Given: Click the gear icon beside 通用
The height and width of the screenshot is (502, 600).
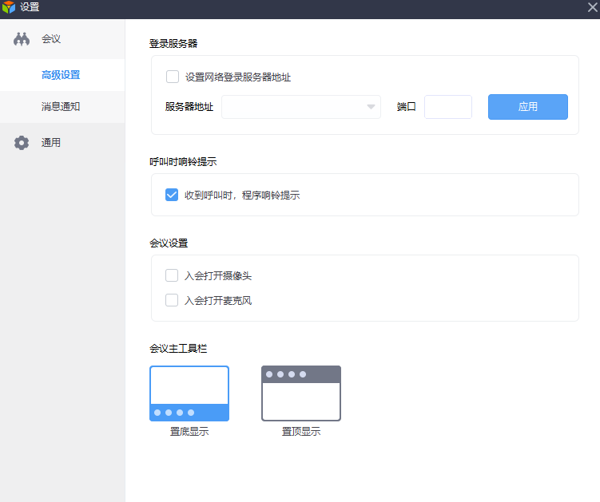Looking at the screenshot, I should [x=22, y=143].
